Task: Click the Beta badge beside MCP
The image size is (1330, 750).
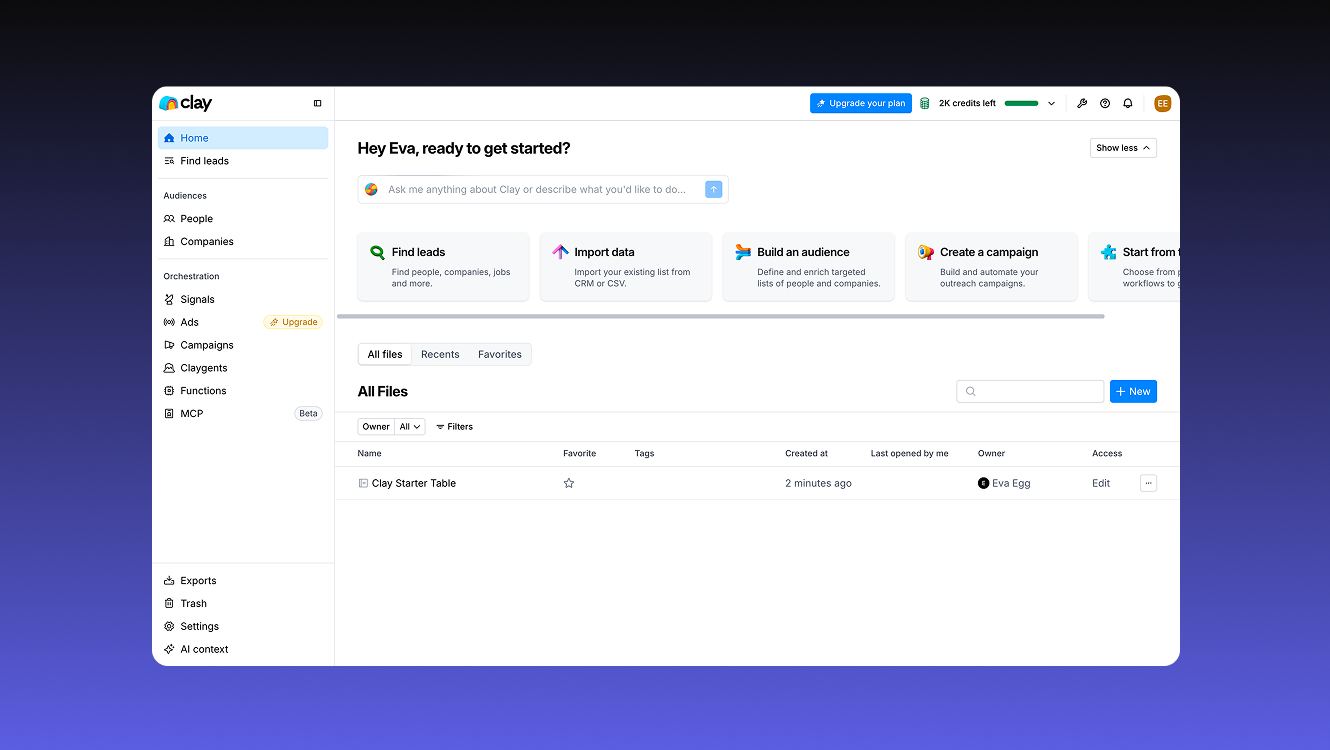Action: (x=309, y=414)
